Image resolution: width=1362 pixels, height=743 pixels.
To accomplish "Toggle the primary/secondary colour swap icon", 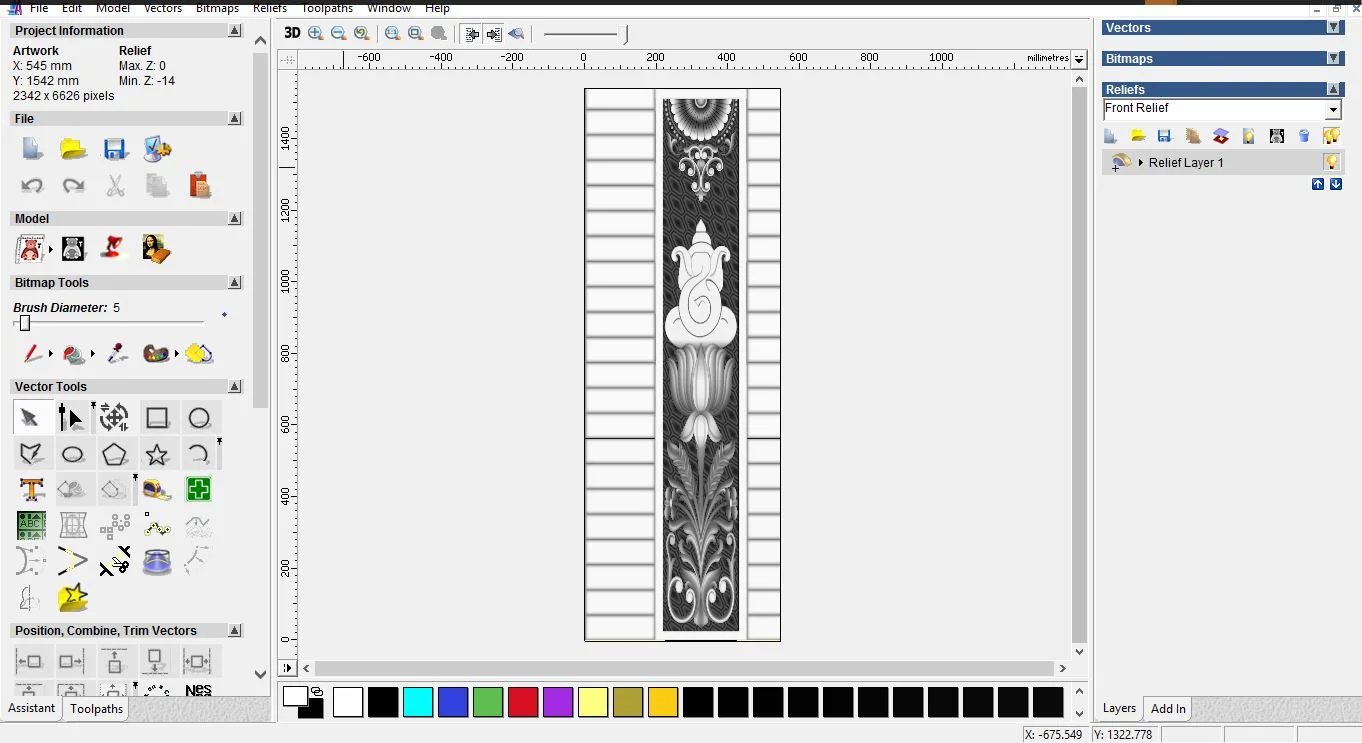I will [317, 691].
